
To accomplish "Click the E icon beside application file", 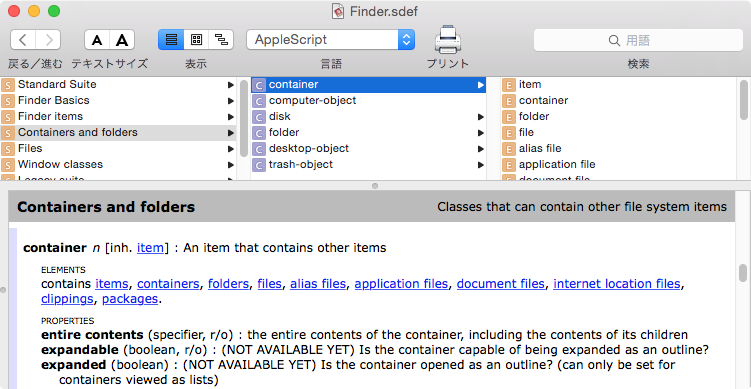I will 508,165.
